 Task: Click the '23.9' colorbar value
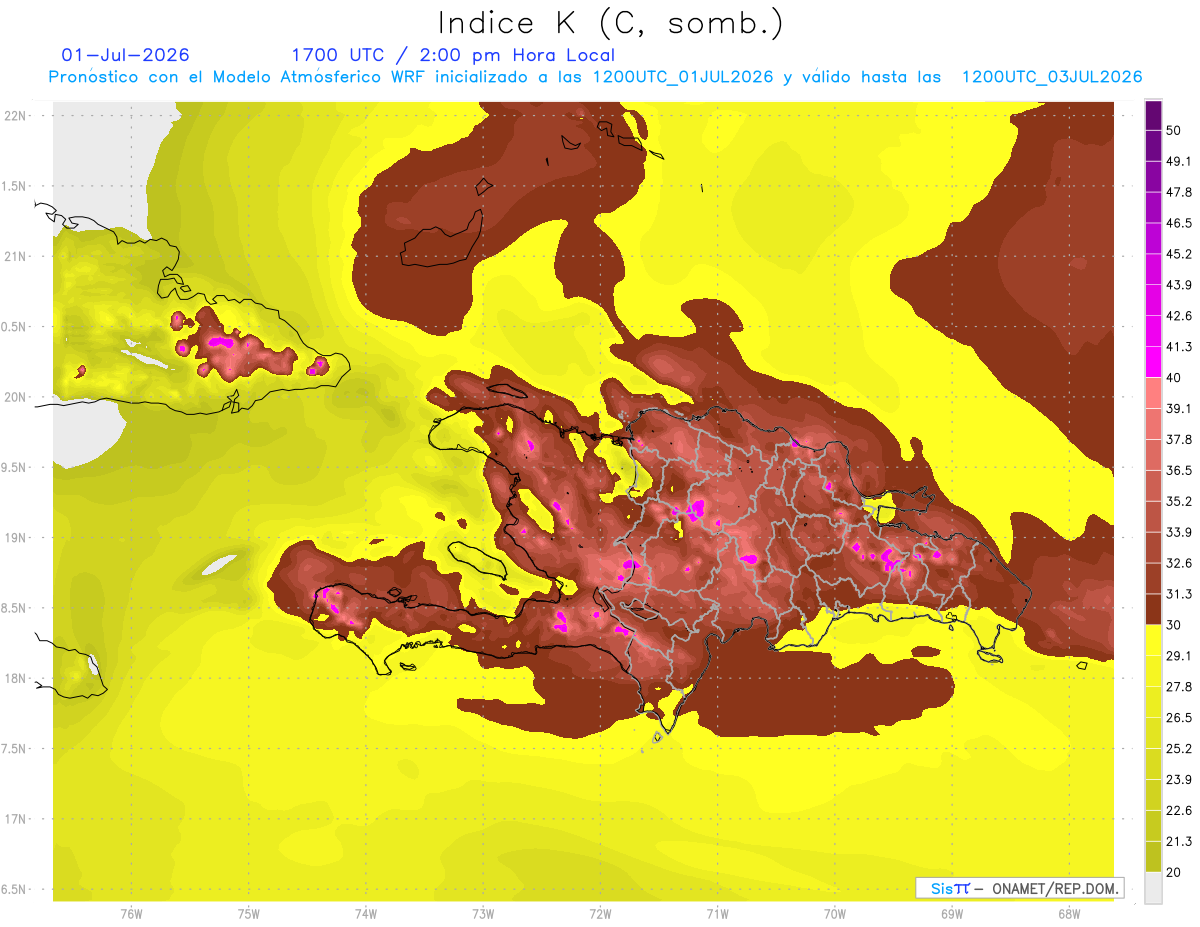(x=1180, y=779)
